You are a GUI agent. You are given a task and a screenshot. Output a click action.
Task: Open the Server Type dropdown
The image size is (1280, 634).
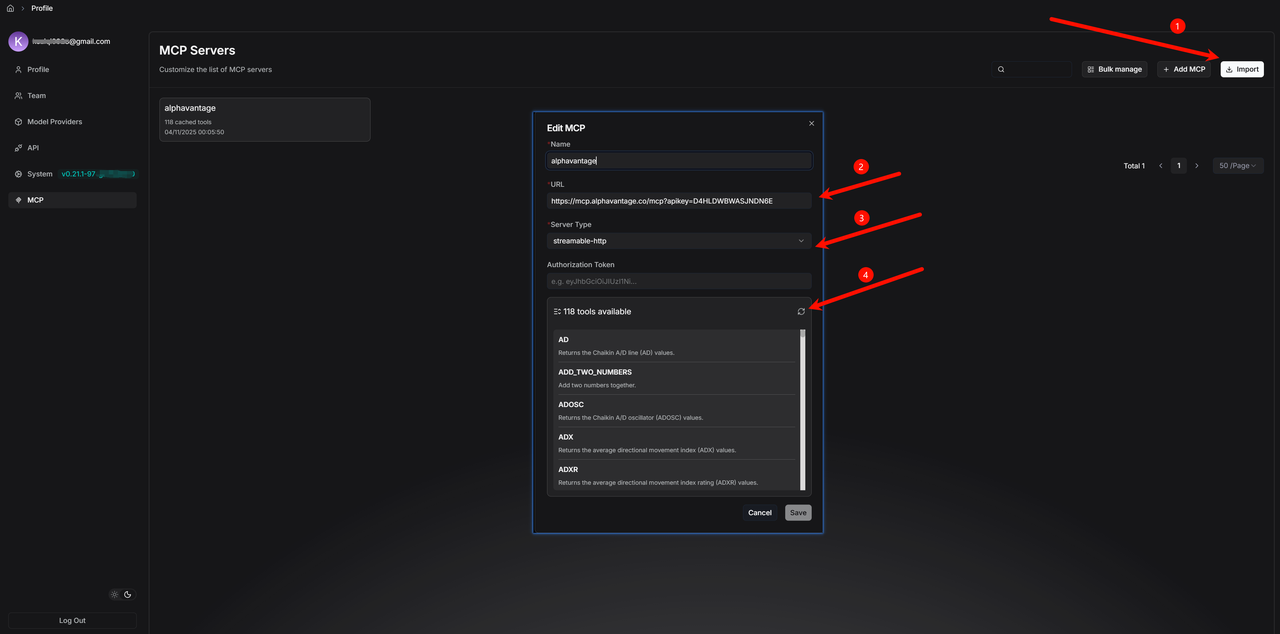tap(679, 241)
